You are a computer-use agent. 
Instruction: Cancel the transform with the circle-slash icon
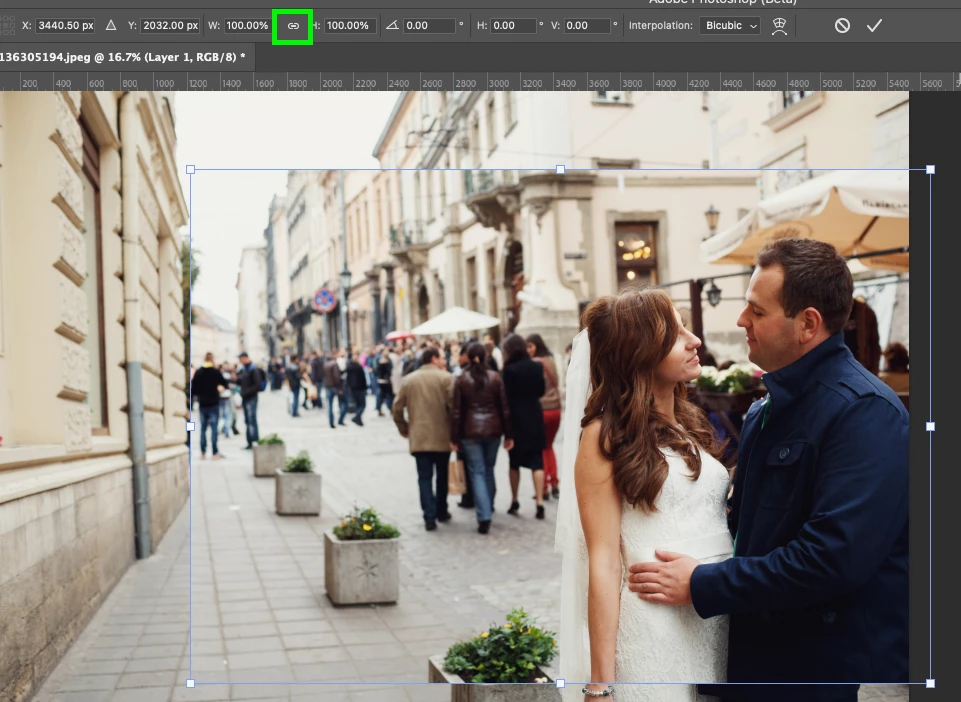coord(842,26)
